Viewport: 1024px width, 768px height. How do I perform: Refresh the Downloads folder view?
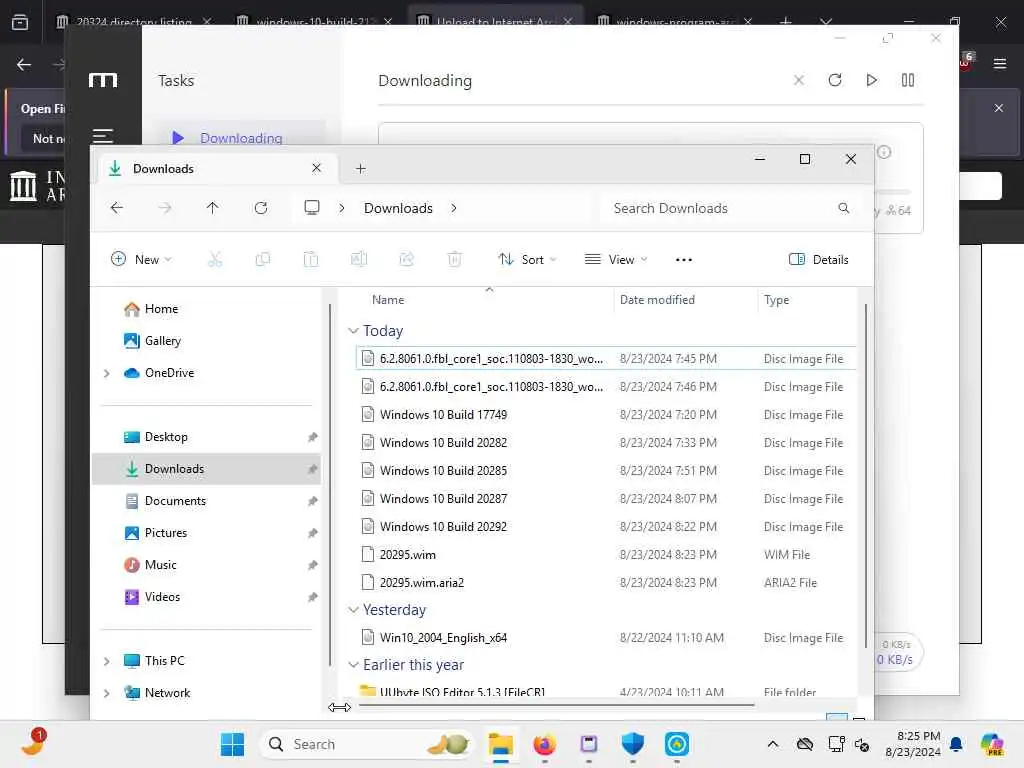click(261, 208)
